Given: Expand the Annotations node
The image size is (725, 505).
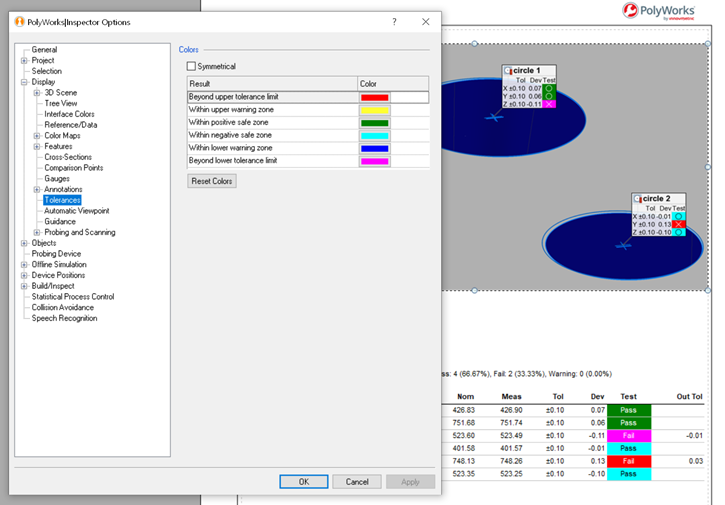Looking at the screenshot, I should (37, 189).
